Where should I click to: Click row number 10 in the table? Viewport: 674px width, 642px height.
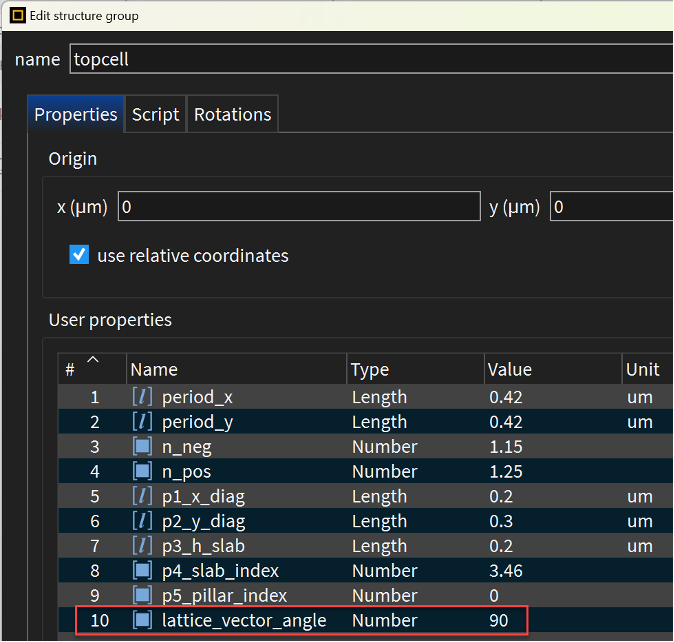coord(99,621)
